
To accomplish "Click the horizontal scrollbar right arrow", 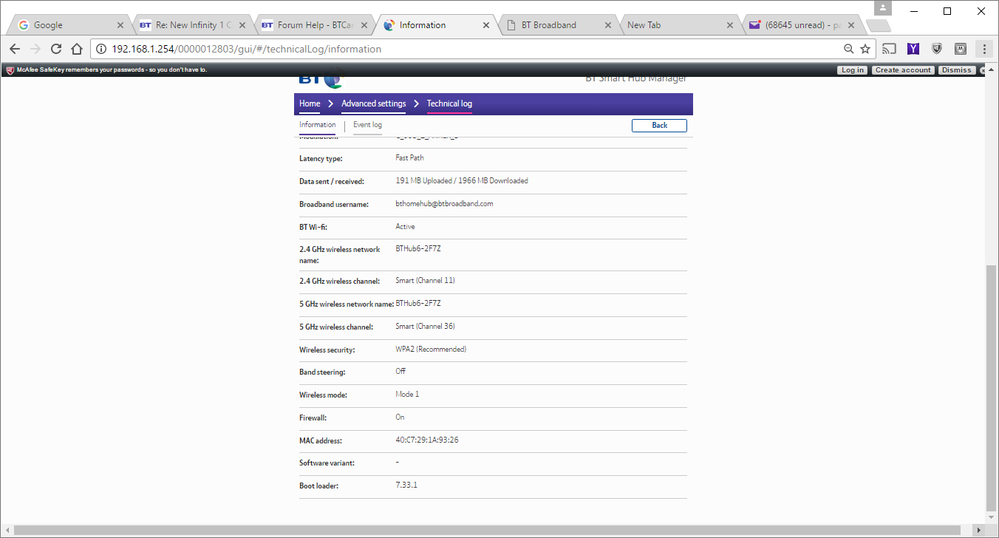I will pos(979,530).
